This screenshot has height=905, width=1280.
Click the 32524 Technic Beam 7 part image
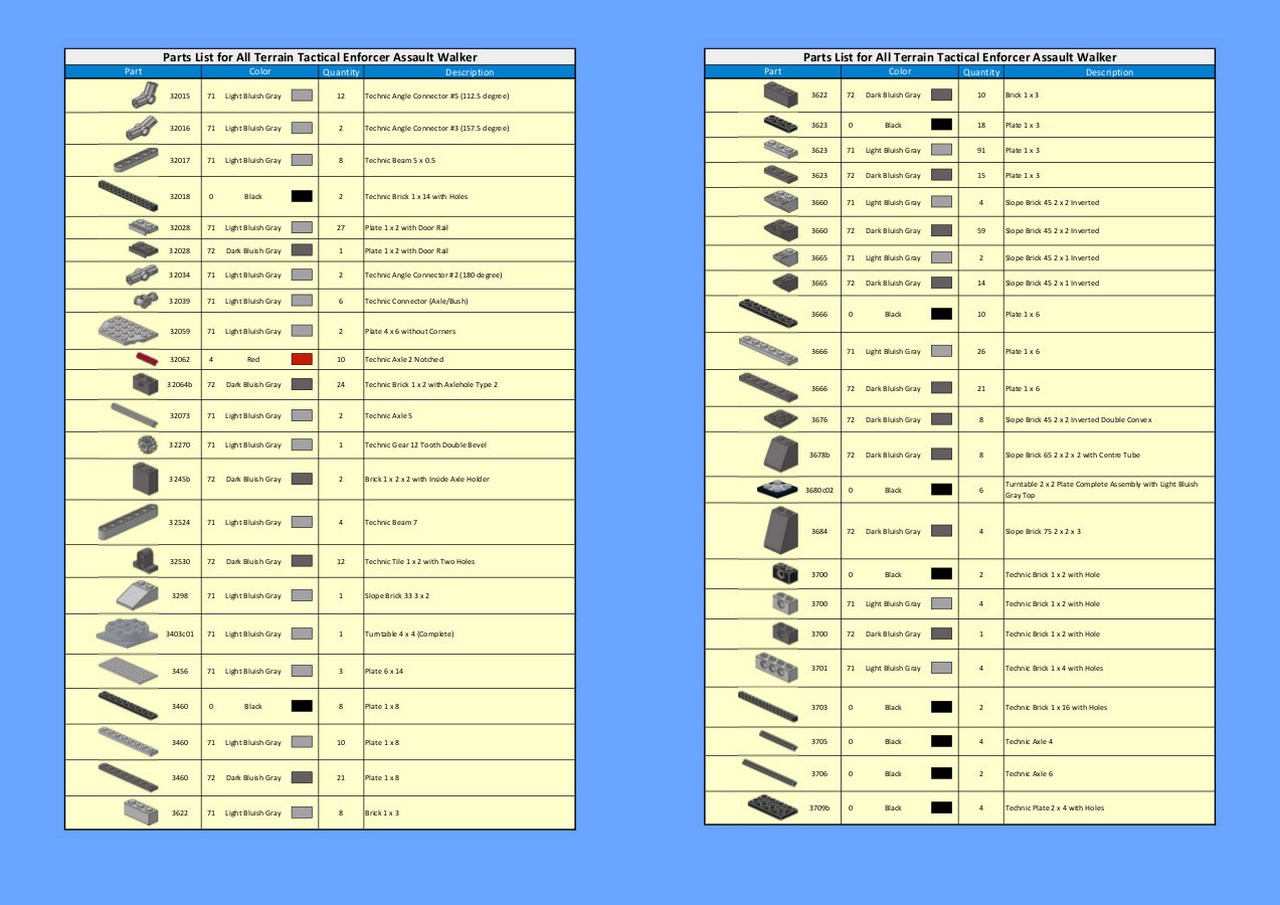click(128, 522)
